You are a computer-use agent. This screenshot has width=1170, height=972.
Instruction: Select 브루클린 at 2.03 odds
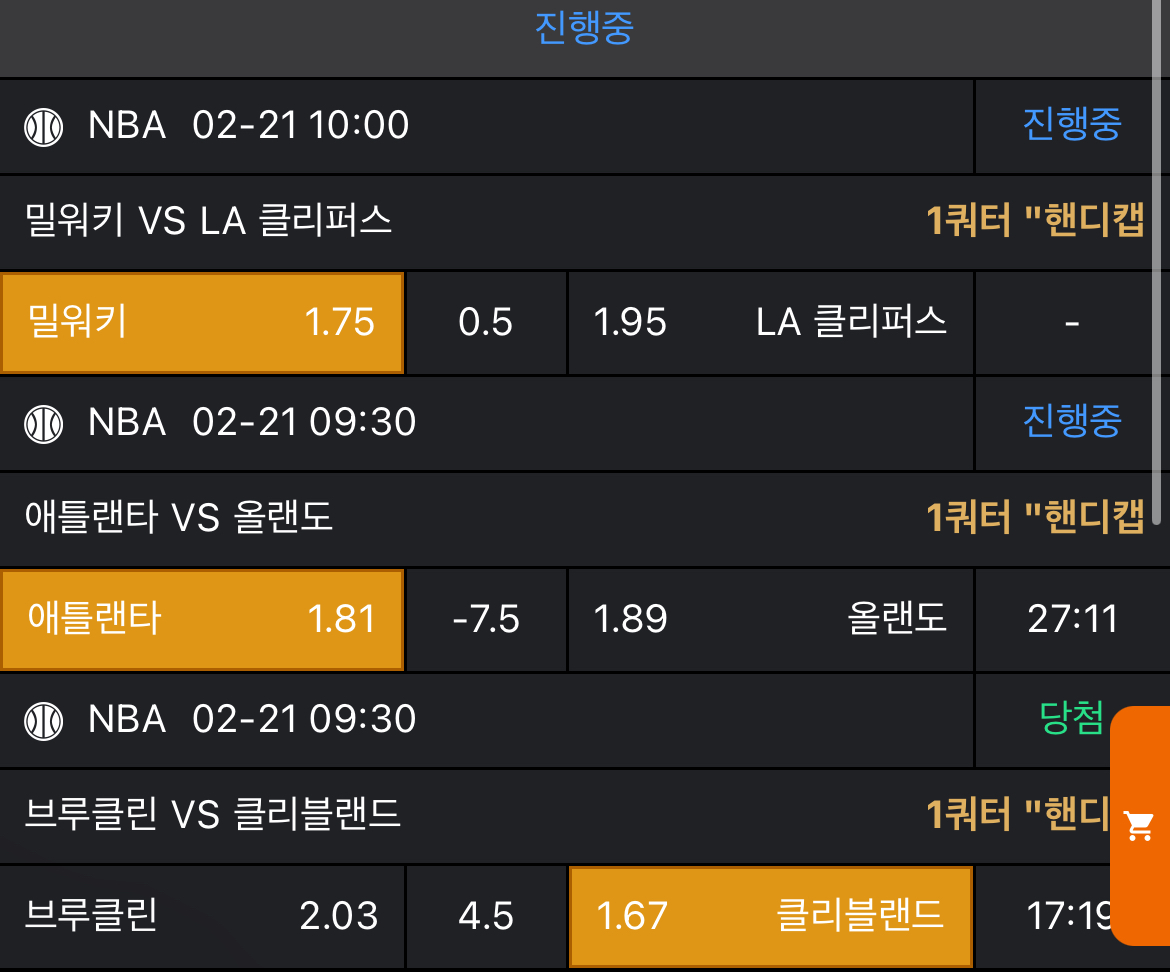pos(202,916)
